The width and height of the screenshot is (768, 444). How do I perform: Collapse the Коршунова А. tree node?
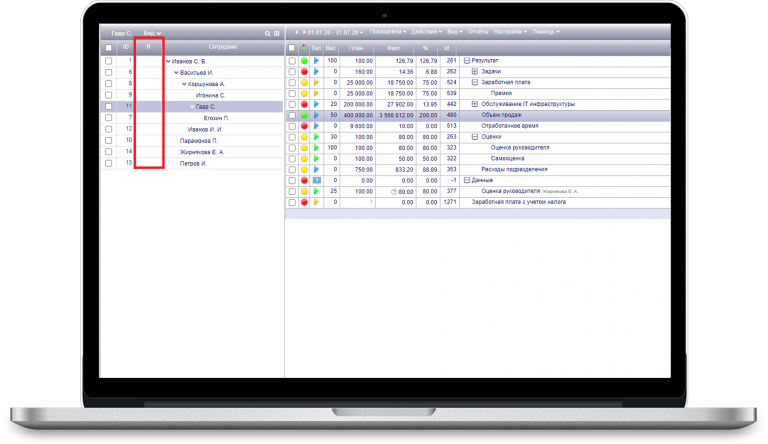pos(184,84)
